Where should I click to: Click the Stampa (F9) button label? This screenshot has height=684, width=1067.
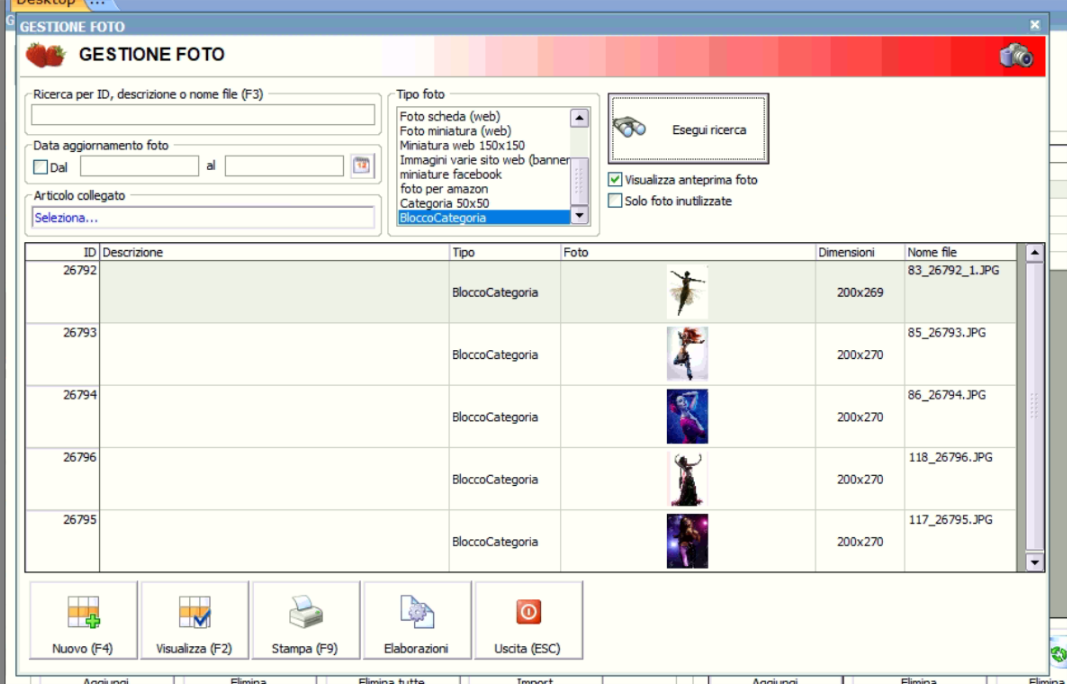(304, 649)
